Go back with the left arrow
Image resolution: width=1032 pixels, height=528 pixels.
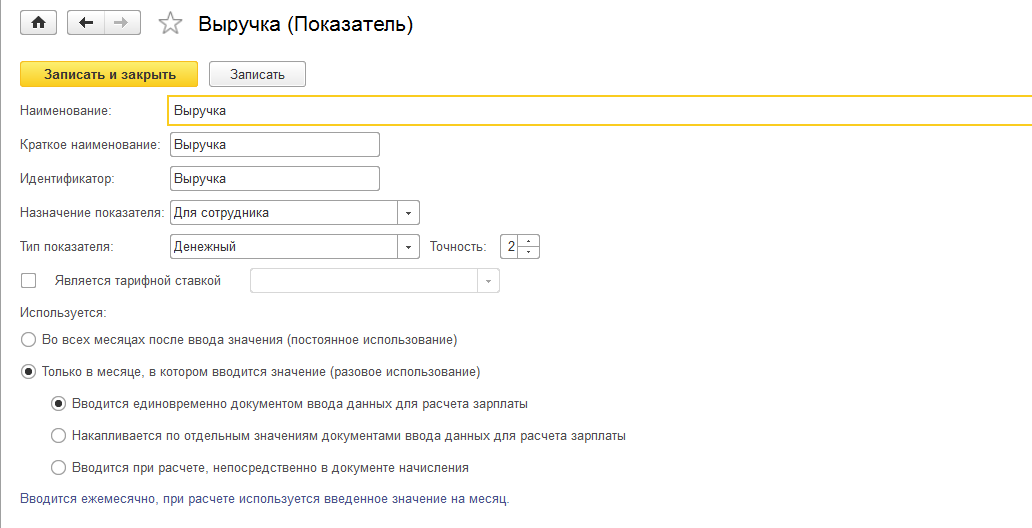pos(85,23)
